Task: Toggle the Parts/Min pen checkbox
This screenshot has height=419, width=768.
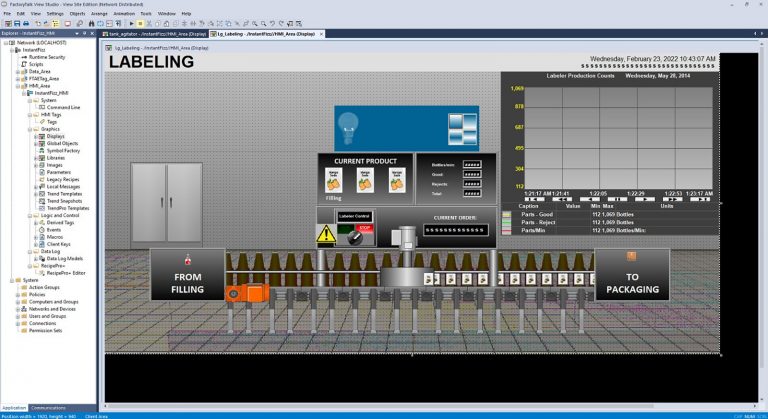Action: (x=506, y=229)
